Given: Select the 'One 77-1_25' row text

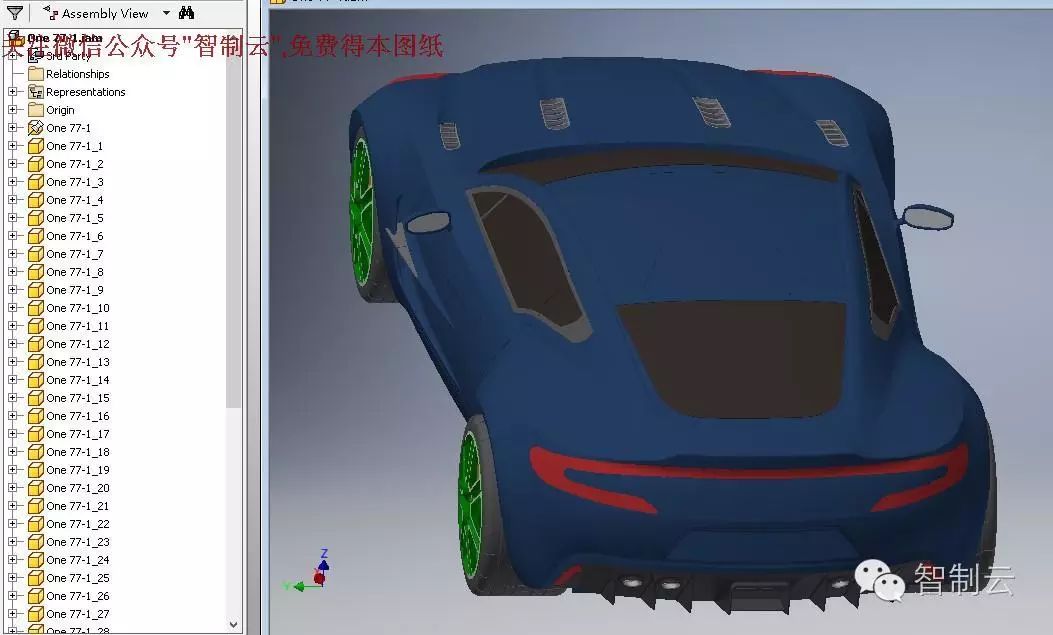Looking at the screenshot, I should (x=77, y=578).
